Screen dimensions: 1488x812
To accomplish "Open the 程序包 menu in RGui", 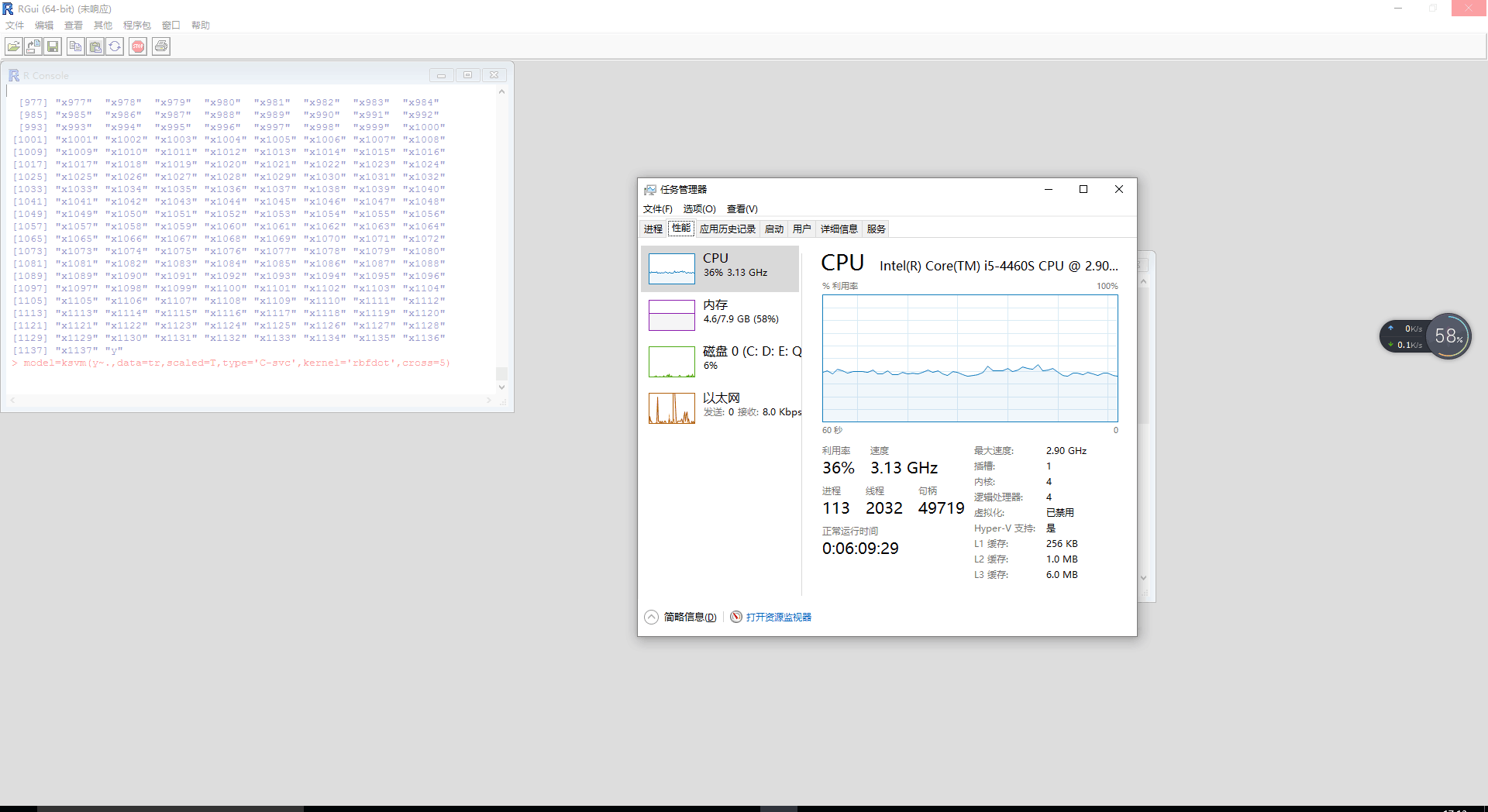I will (137, 26).
